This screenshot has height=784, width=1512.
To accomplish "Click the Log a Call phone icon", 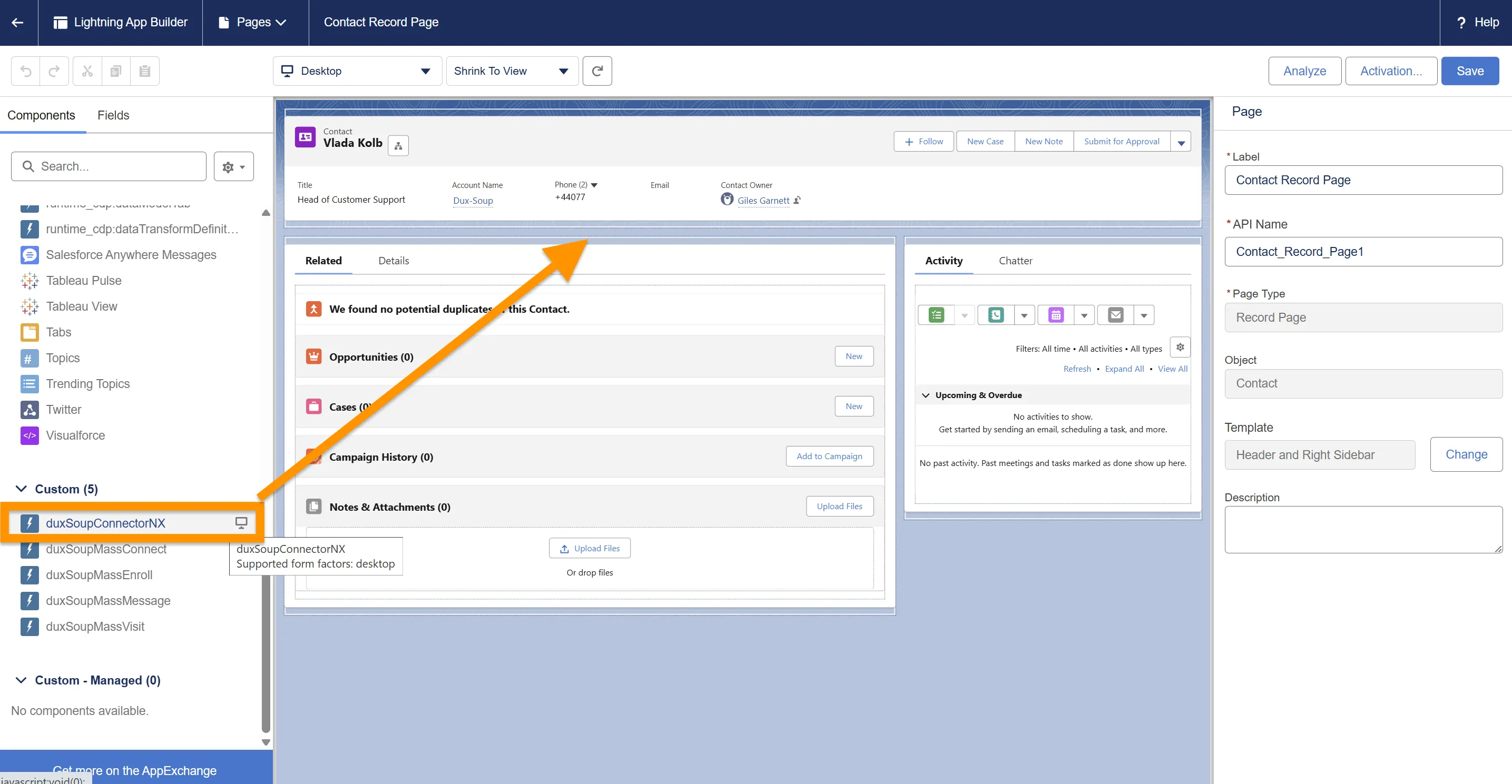I will (996, 315).
